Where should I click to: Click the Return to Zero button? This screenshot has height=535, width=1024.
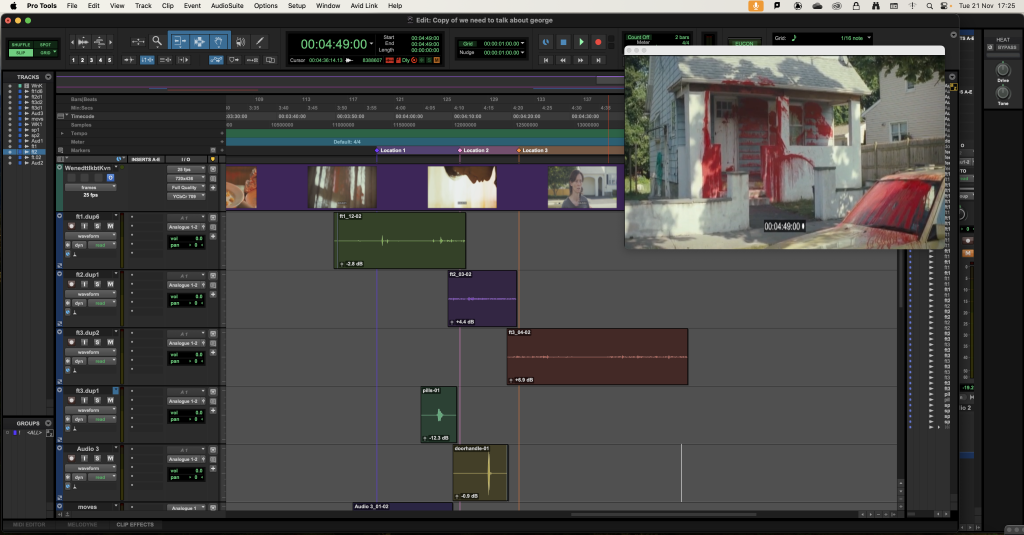click(546, 60)
